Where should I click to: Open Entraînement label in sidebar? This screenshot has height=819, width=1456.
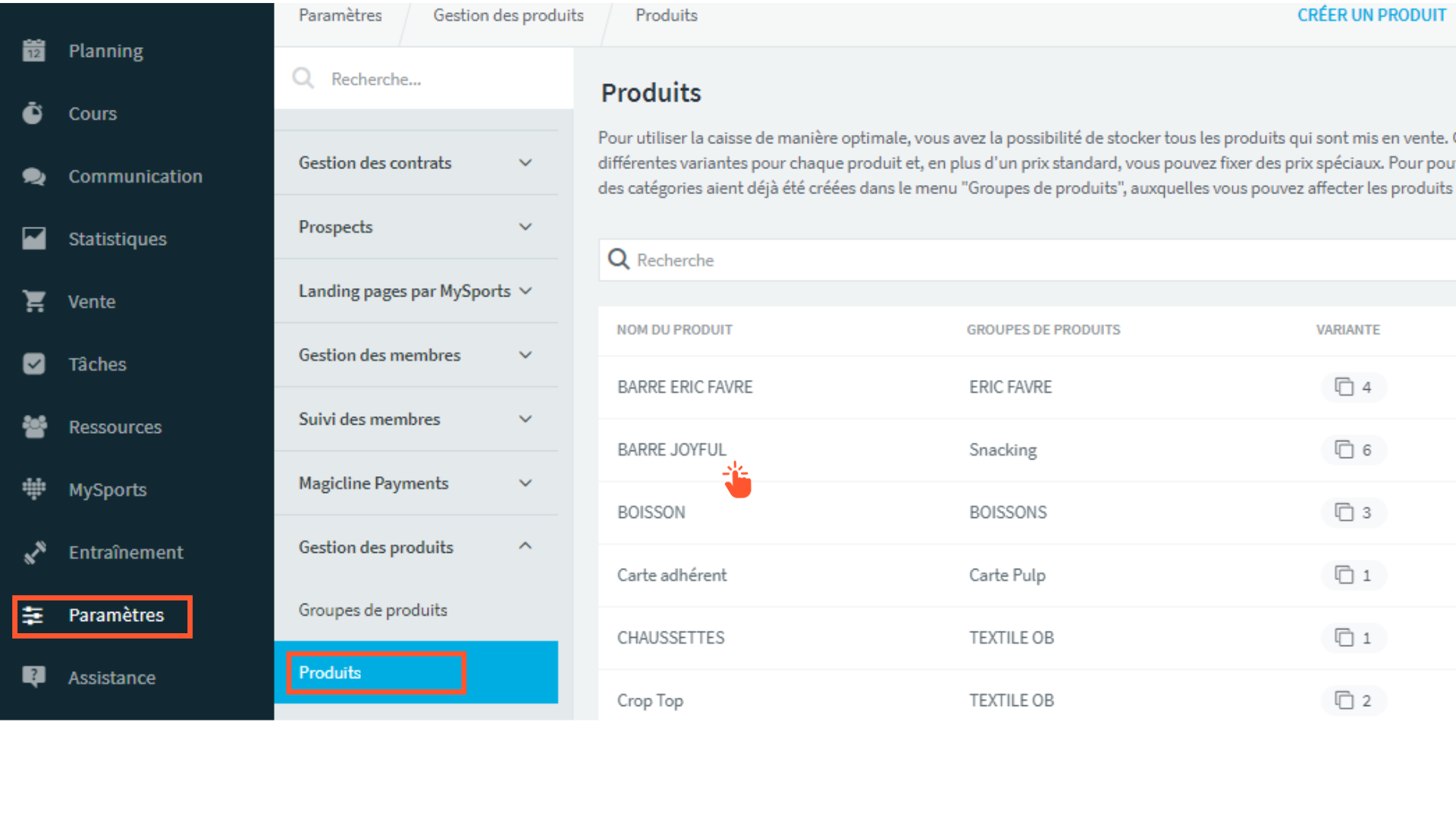(x=126, y=552)
